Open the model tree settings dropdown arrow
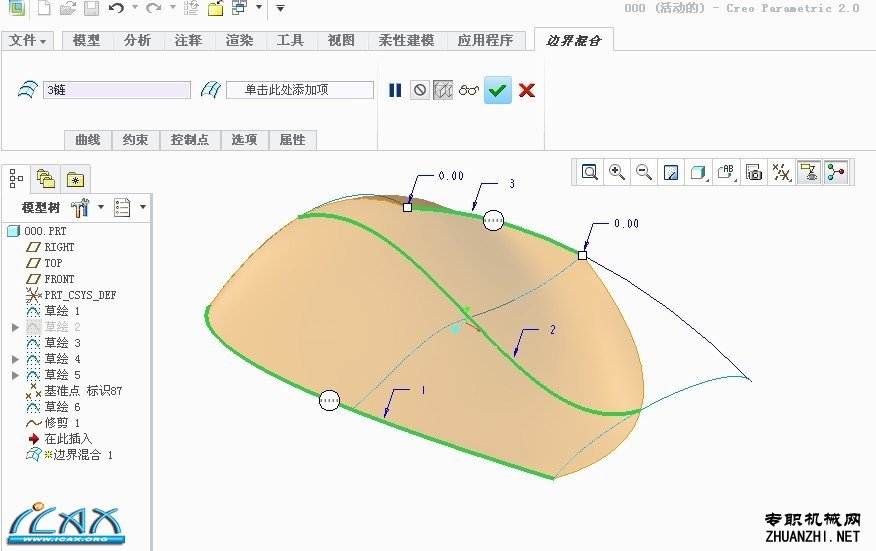Image resolution: width=876 pixels, height=551 pixels. coord(101,207)
